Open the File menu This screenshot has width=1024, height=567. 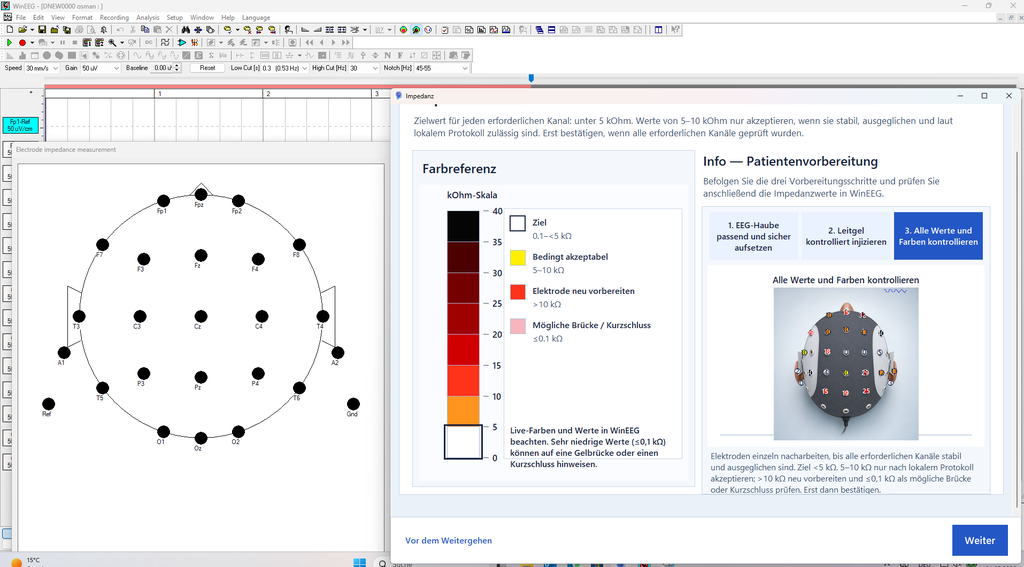[x=20, y=18]
